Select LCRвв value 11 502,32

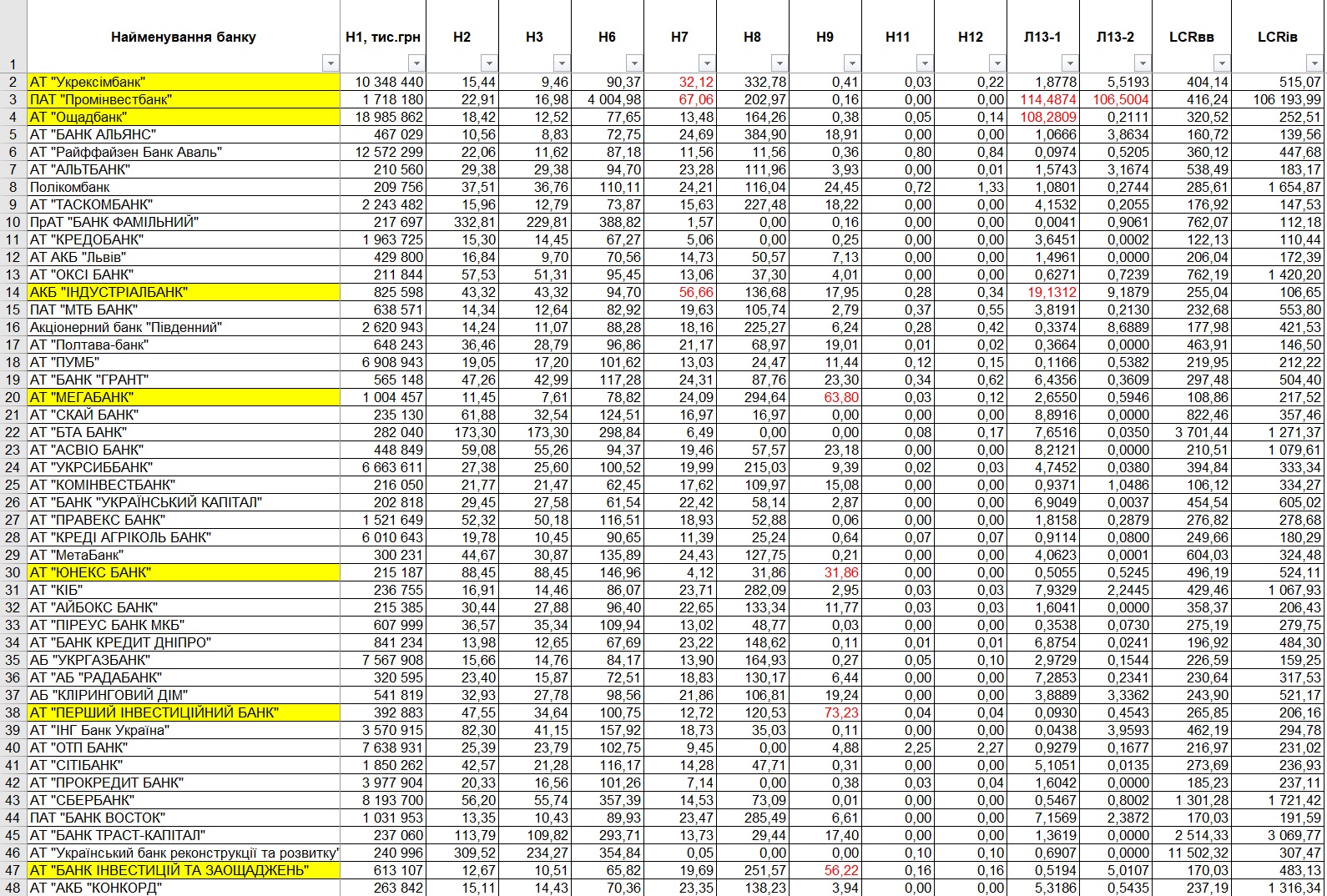point(1192,853)
